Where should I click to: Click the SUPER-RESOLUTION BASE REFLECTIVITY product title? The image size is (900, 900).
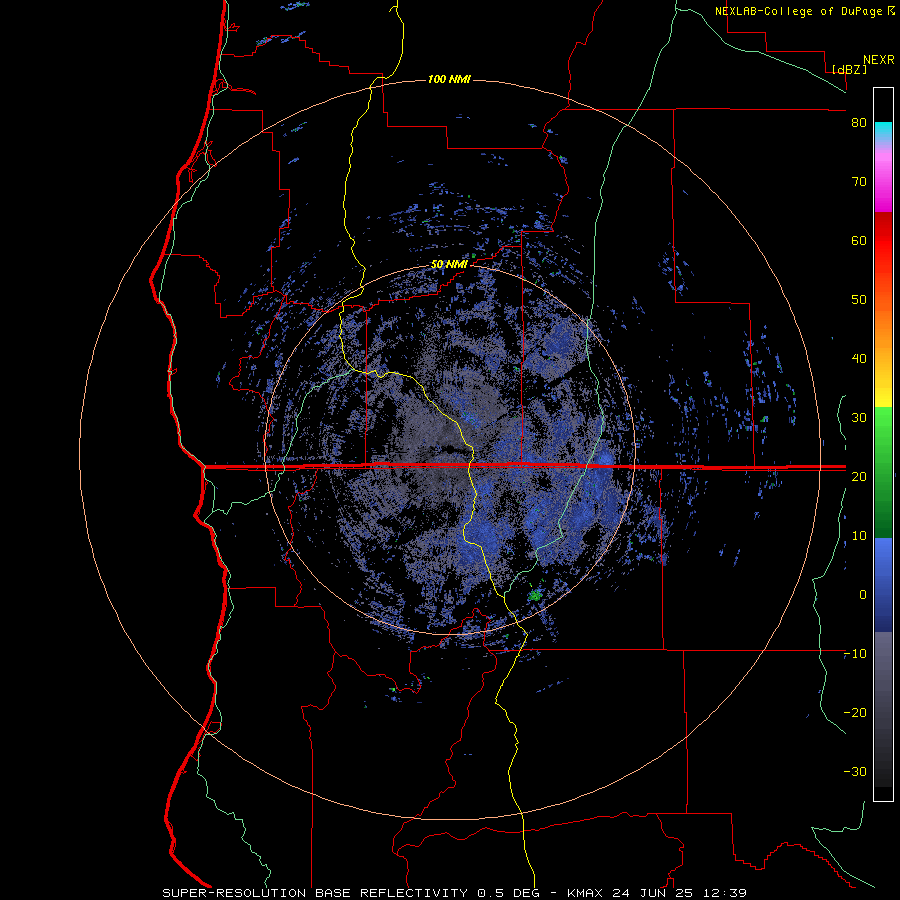(x=315, y=893)
